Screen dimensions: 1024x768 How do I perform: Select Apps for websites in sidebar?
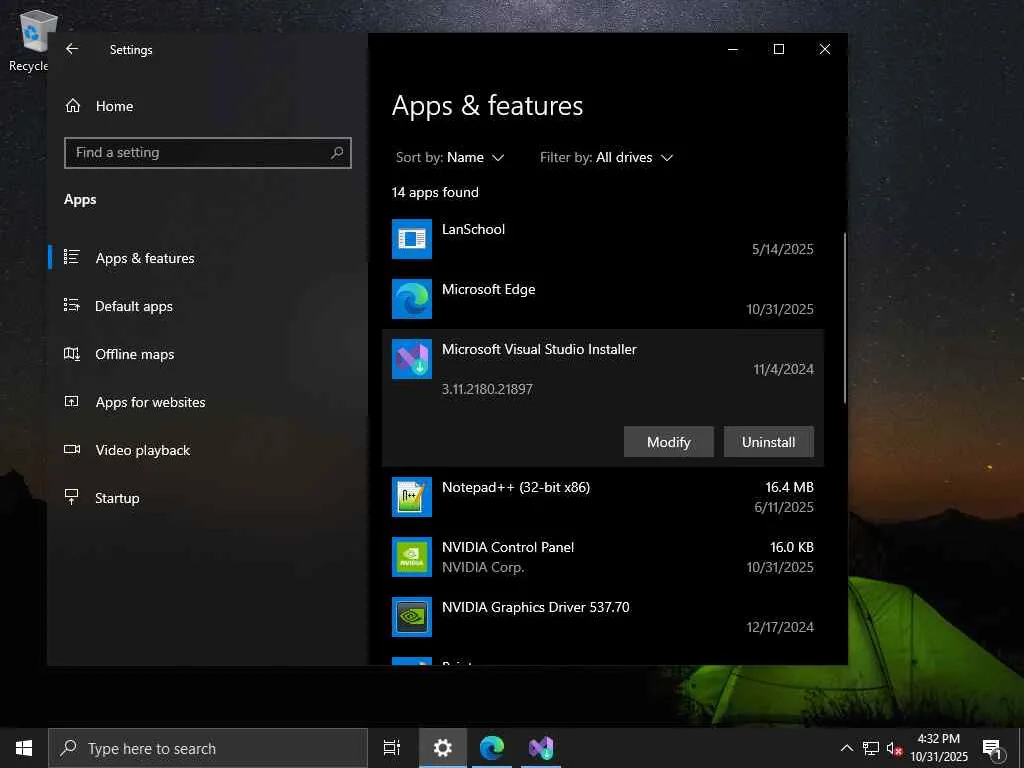tap(150, 402)
